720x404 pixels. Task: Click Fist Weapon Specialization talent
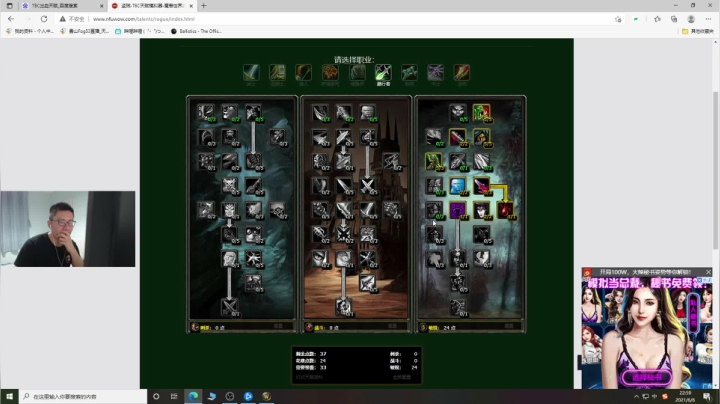click(391, 210)
